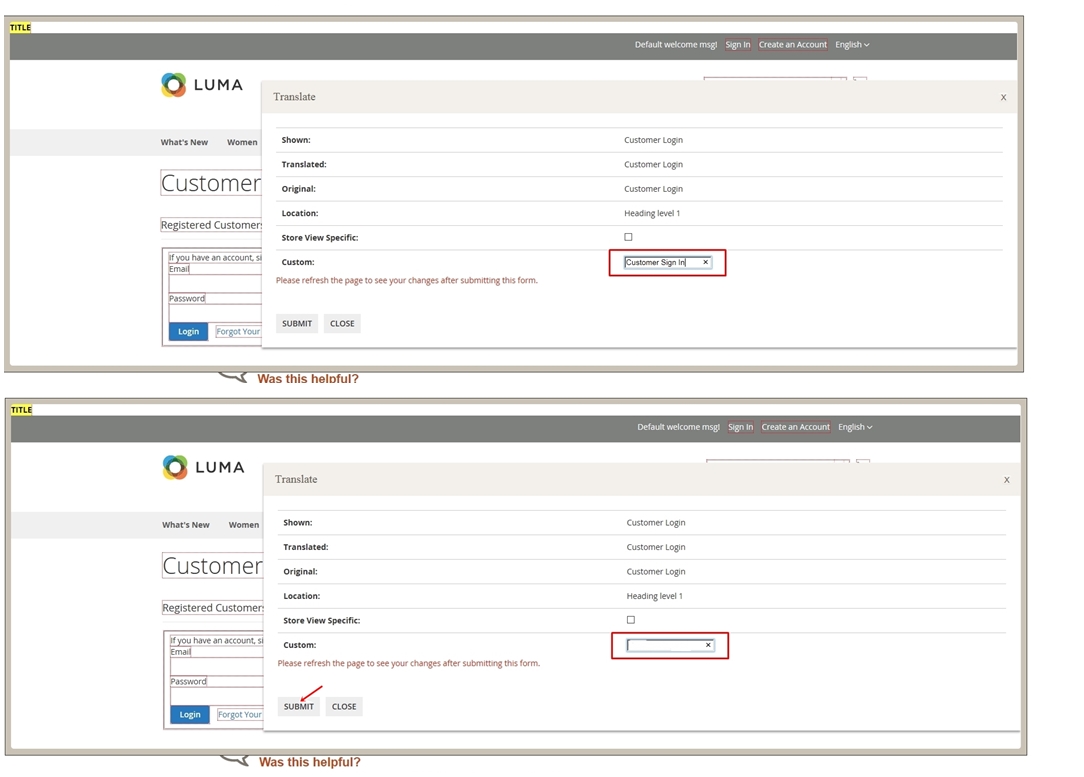Click the blue Login button

coord(188,331)
